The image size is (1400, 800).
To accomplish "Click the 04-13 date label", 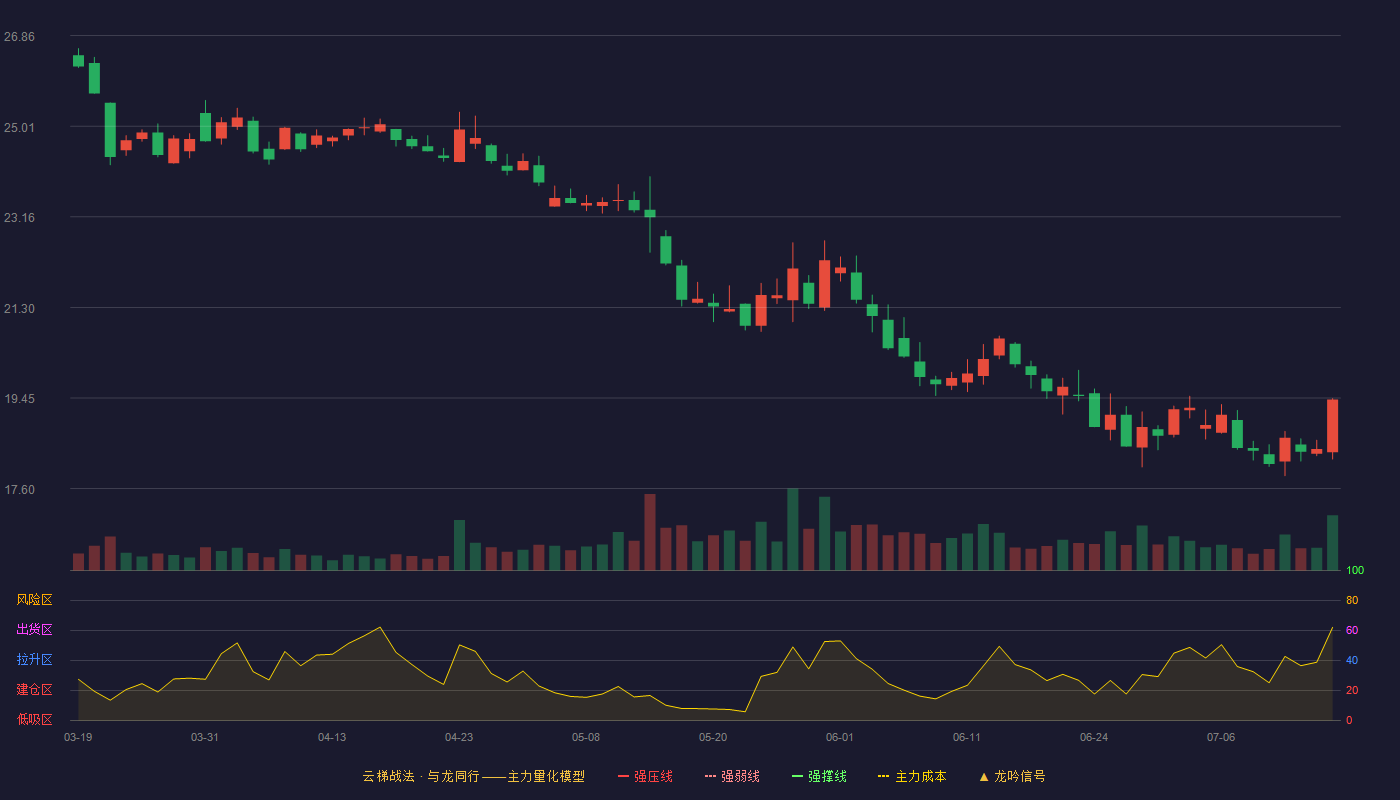I will [332, 737].
